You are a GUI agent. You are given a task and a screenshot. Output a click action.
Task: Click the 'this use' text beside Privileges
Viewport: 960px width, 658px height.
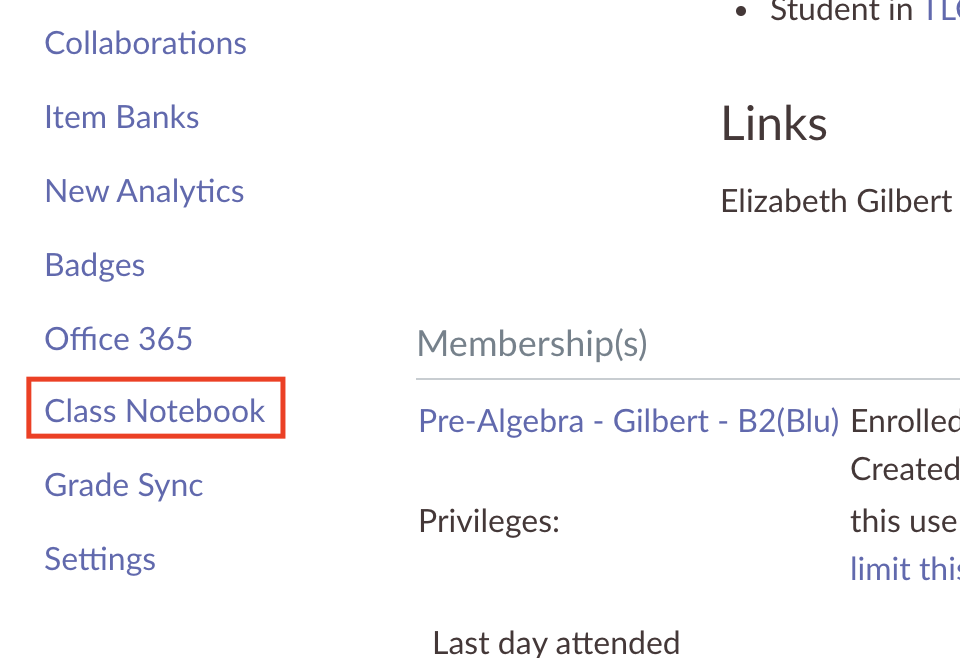point(904,521)
